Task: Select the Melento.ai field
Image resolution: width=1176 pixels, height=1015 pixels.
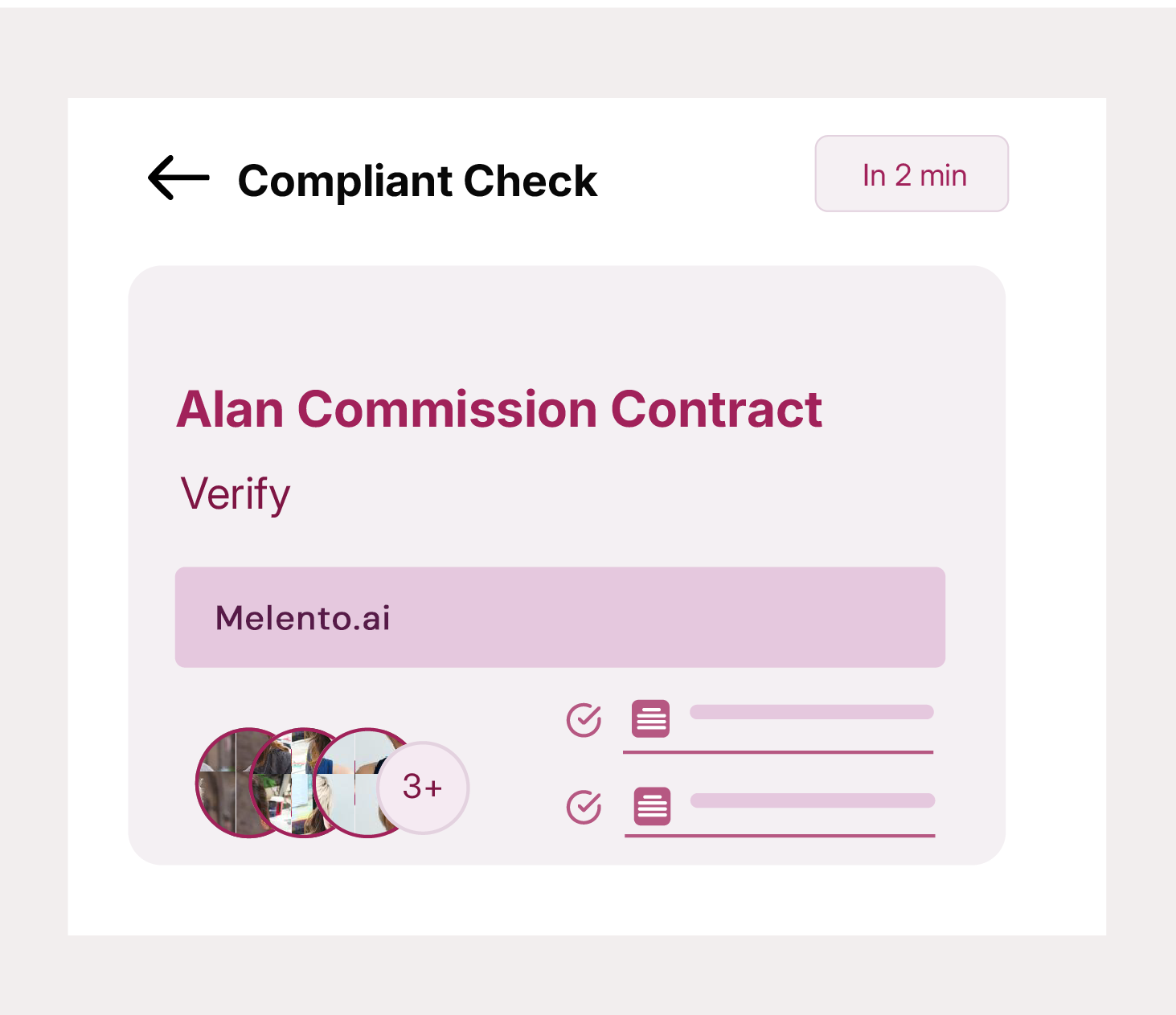Action: [x=560, y=617]
